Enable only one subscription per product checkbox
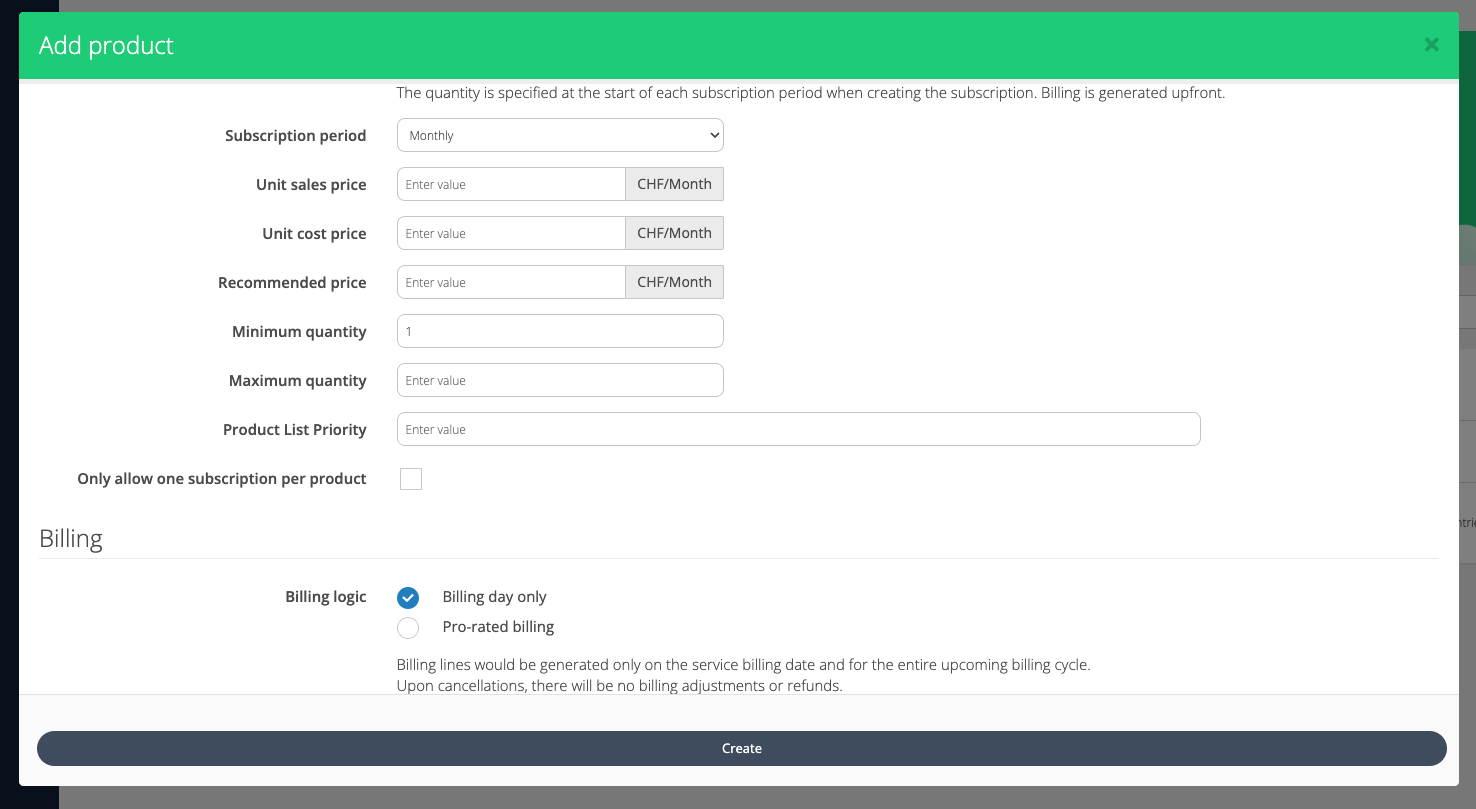The image size is (1476, 809). click(x=411, y=479)
